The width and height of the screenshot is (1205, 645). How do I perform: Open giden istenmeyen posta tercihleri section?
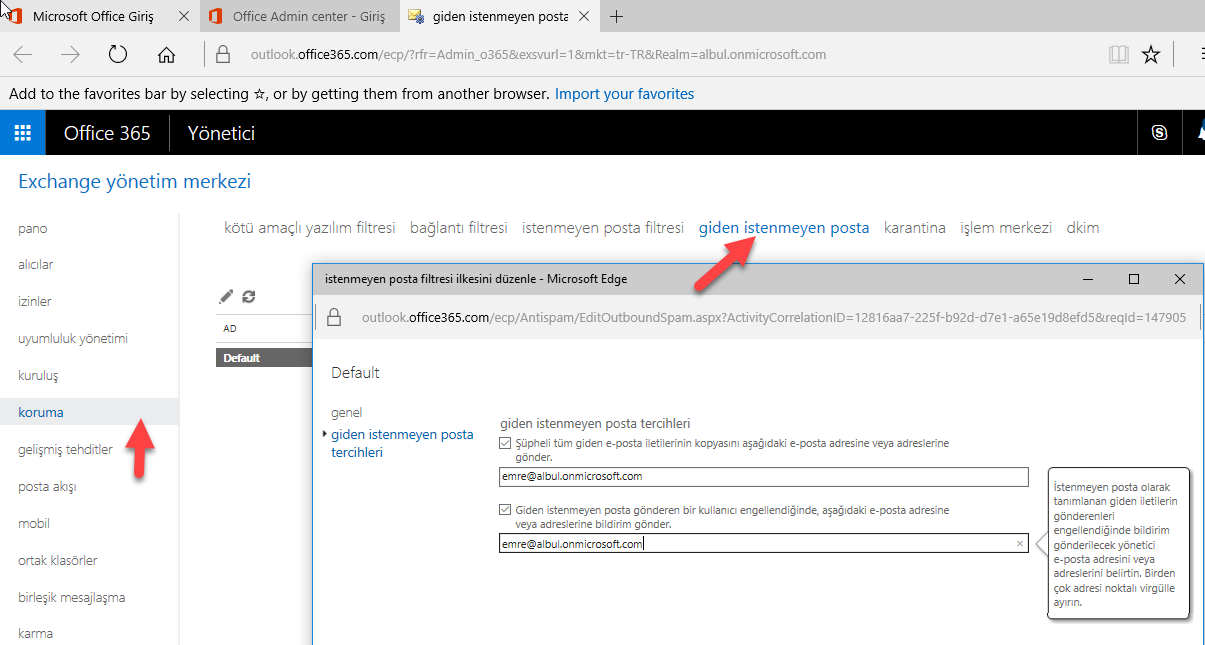point(402,443)
